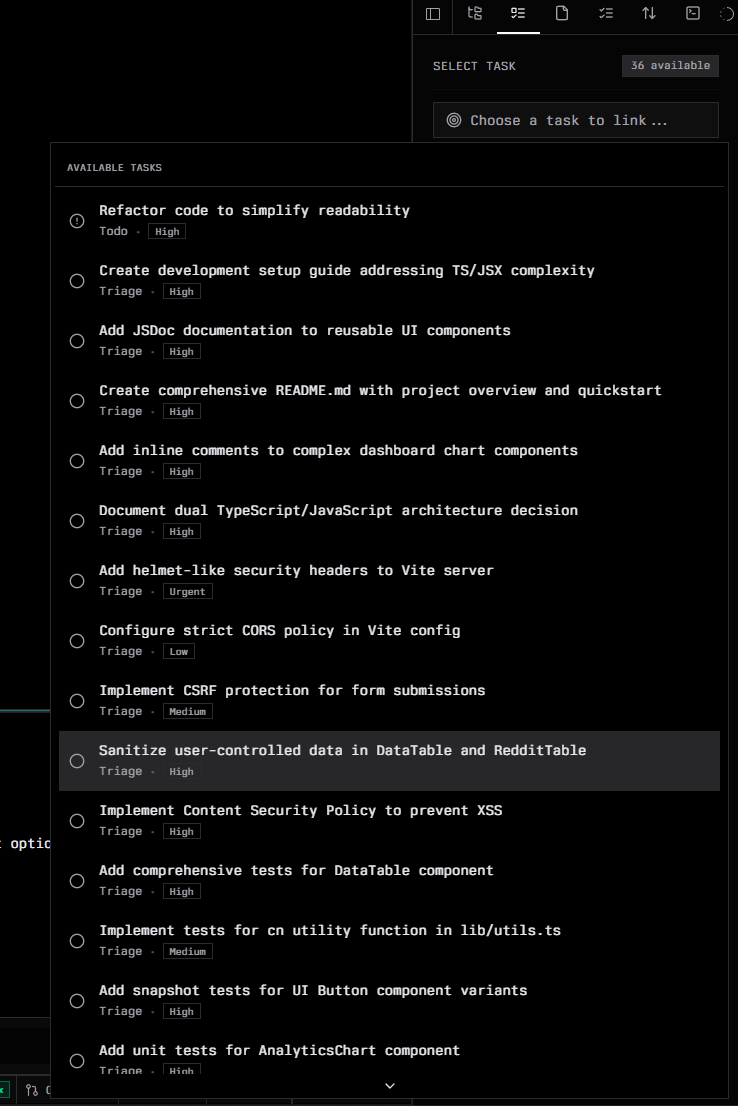The image size is (738, 1106).
Task: Toggle the sidebar panel layout icon
Action: [x=433, y=13]
